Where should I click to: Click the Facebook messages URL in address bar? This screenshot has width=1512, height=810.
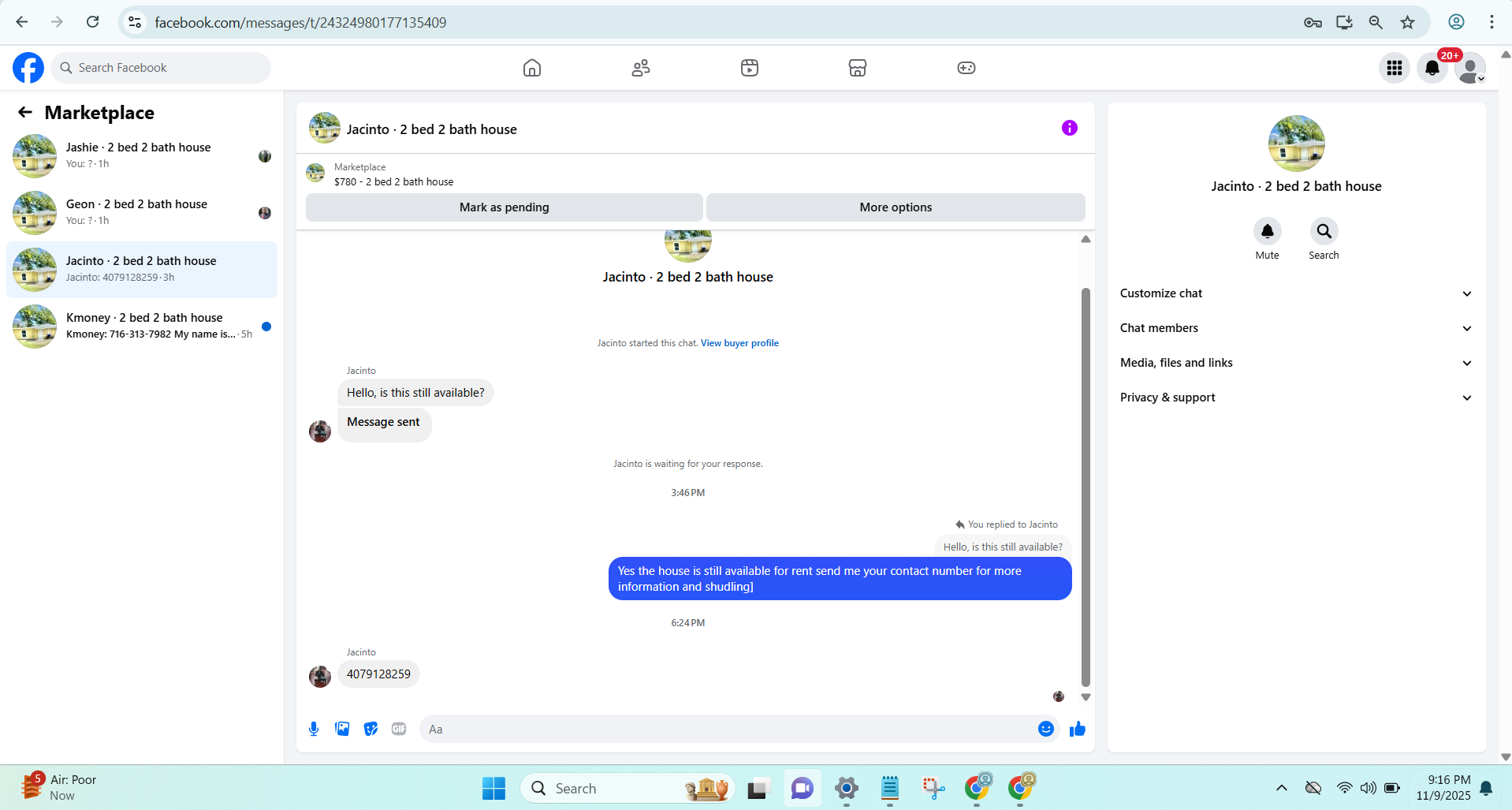(x=300, y=23)
